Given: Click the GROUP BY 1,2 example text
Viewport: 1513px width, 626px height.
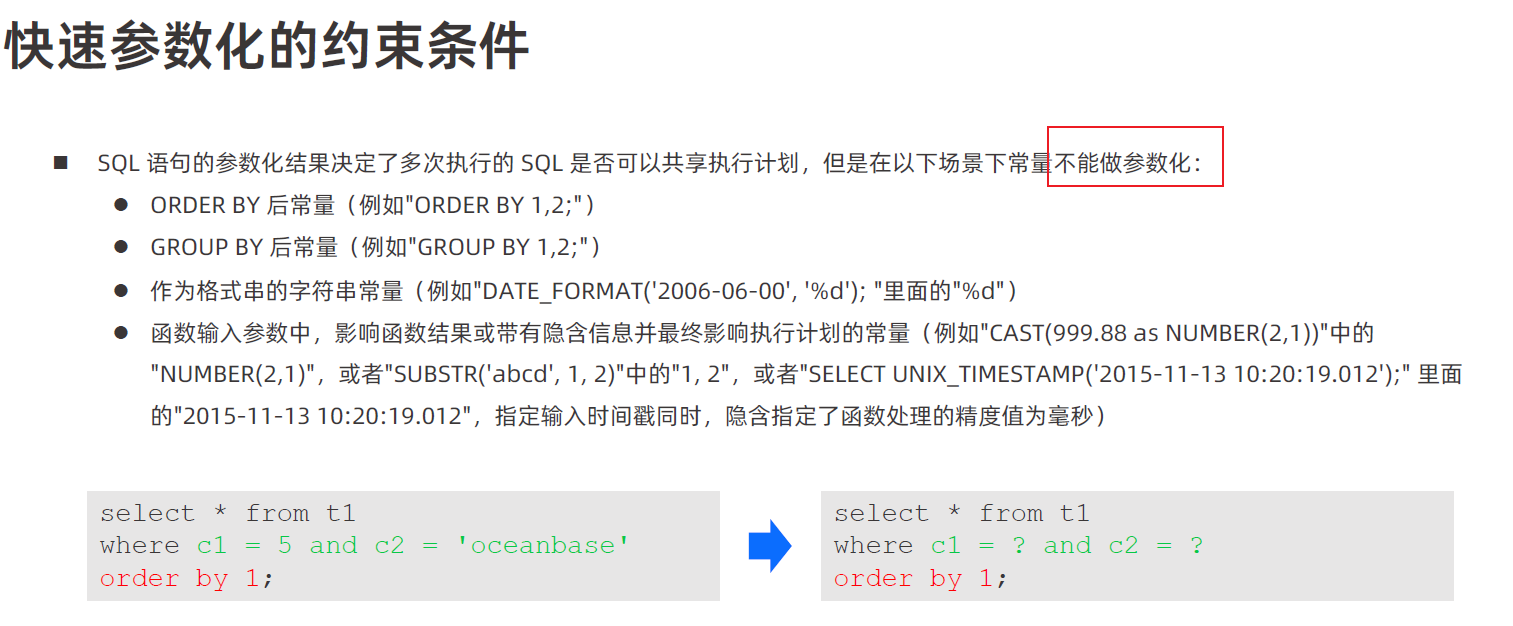Looking at the screenshot, I should click(502, 247).
